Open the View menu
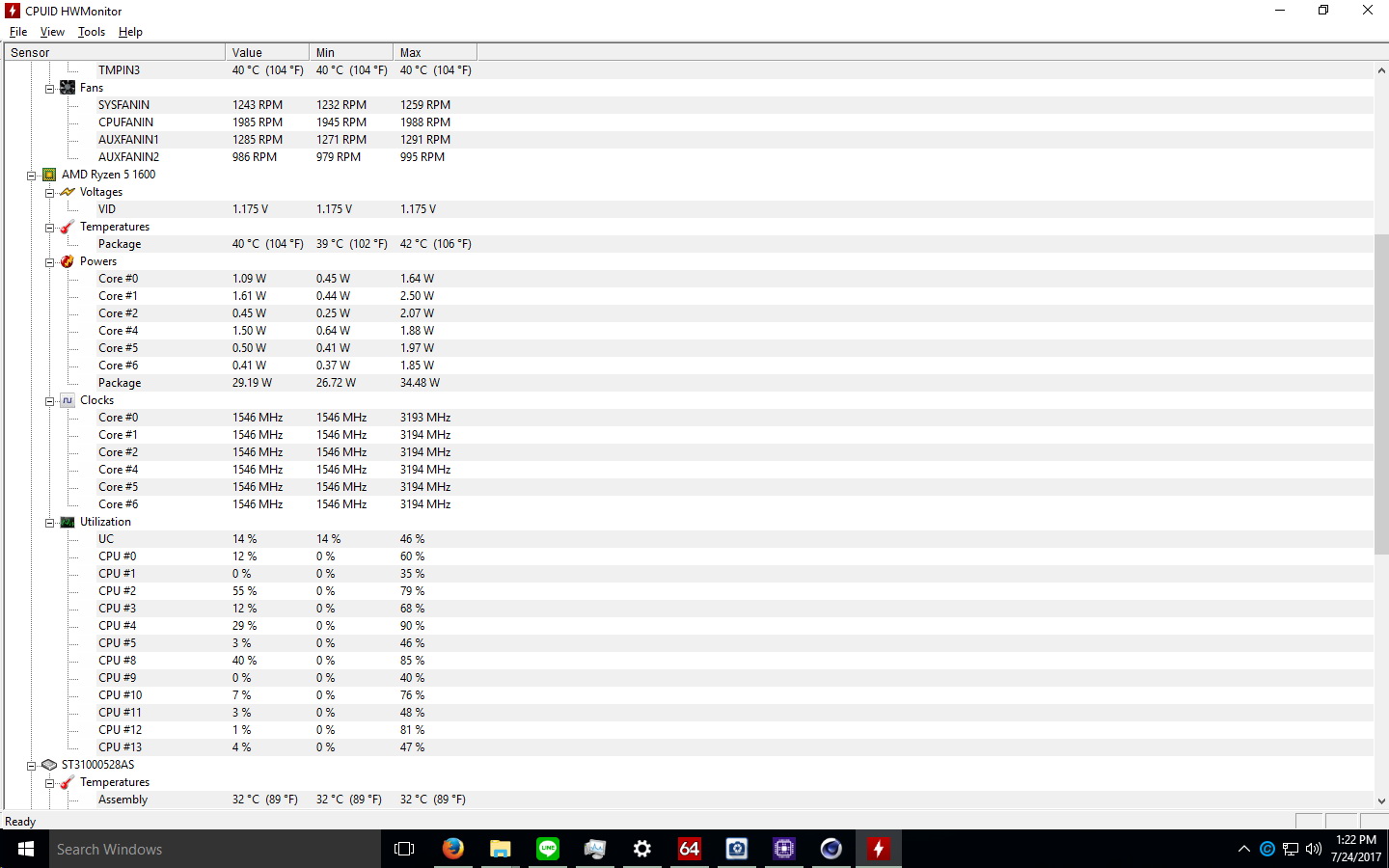This screenshot has height=868, width=1389. (52, 32)
